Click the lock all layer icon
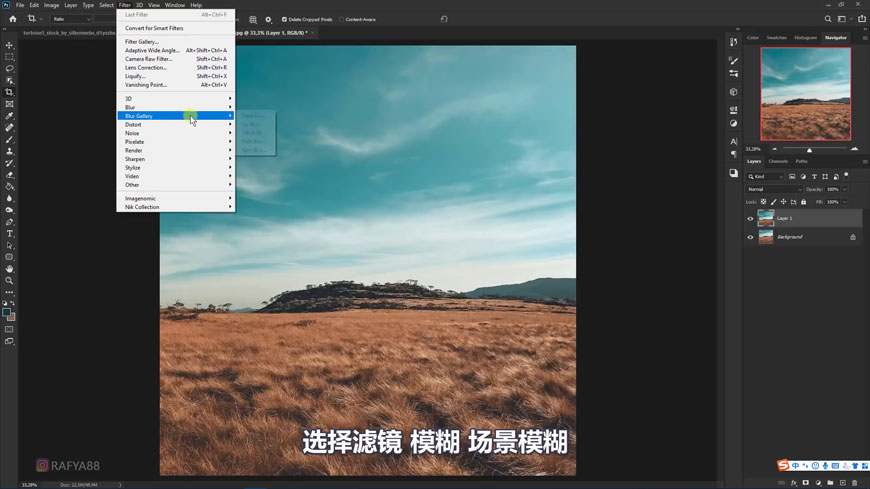 tap(803, 202)
